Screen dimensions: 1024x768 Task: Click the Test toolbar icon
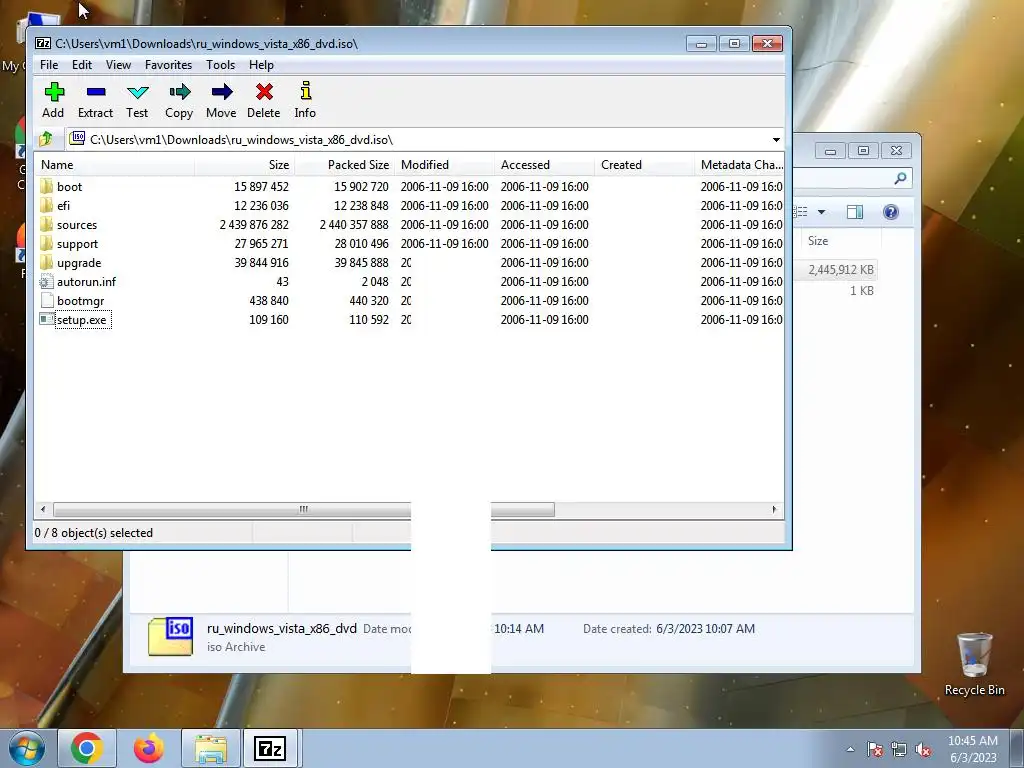(x=137, y=92)
